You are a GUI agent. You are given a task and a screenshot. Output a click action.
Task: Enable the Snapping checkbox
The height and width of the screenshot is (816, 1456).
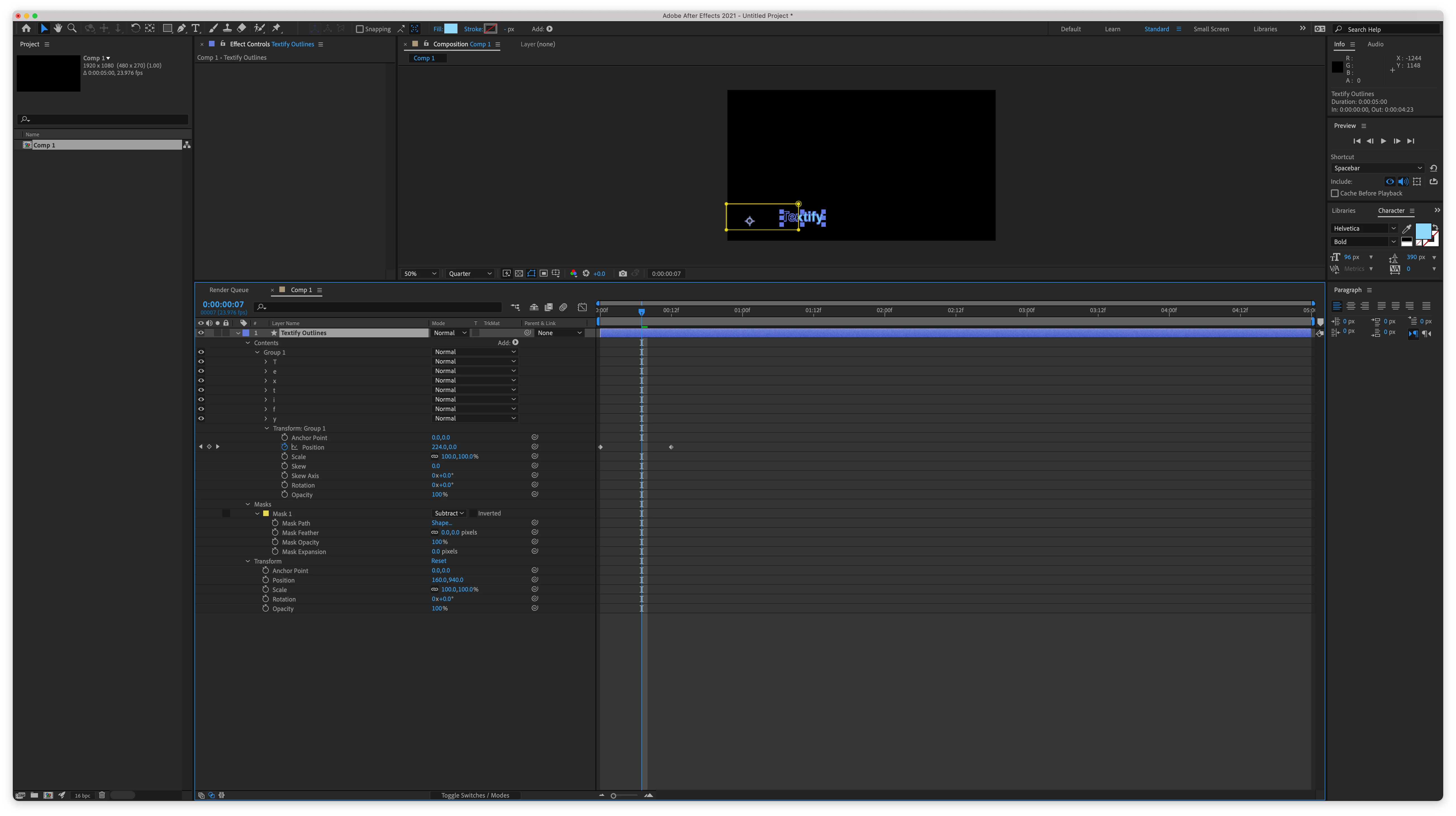pos(360,29)
